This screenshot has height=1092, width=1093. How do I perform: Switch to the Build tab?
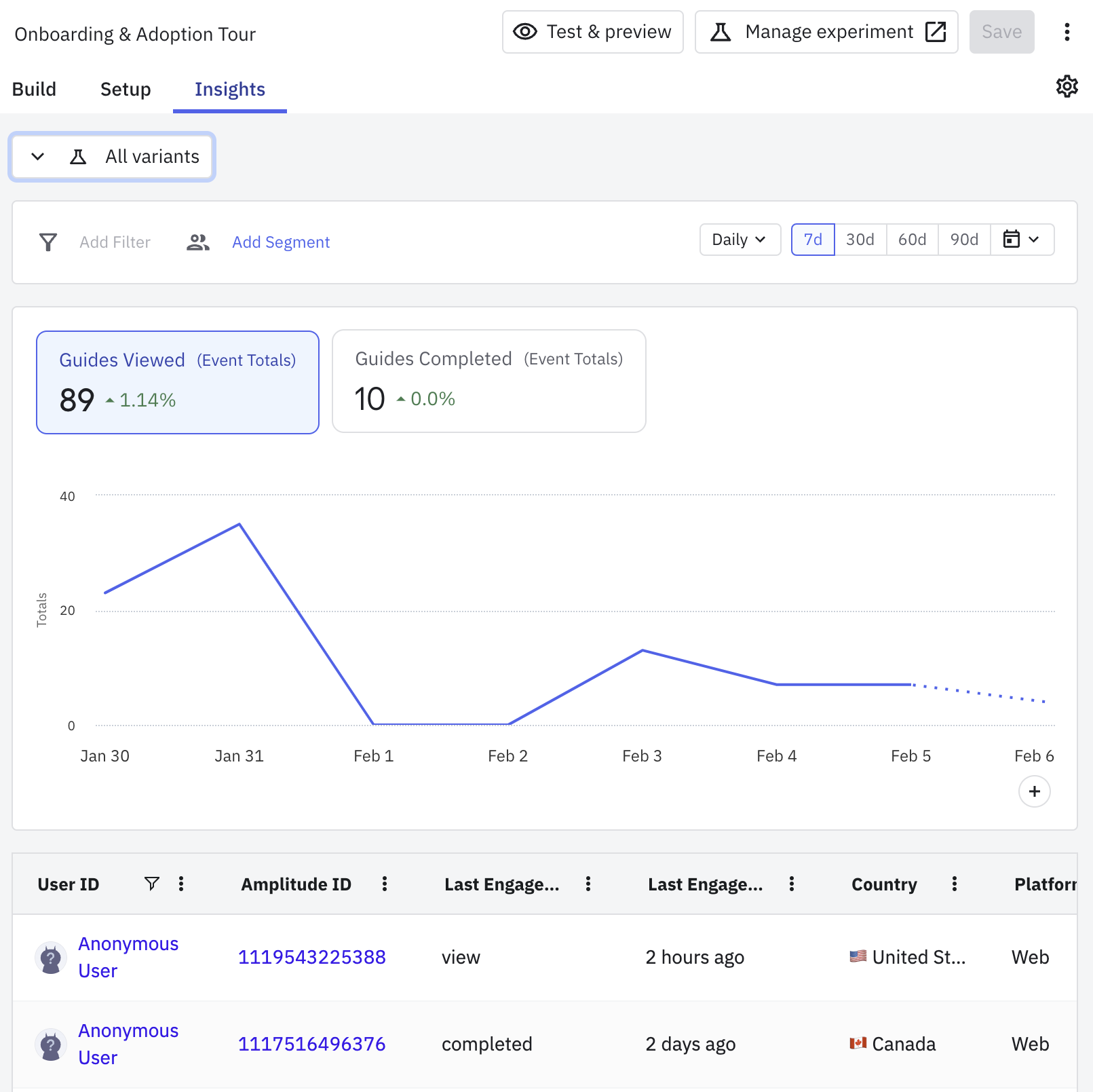pos(35,90)
